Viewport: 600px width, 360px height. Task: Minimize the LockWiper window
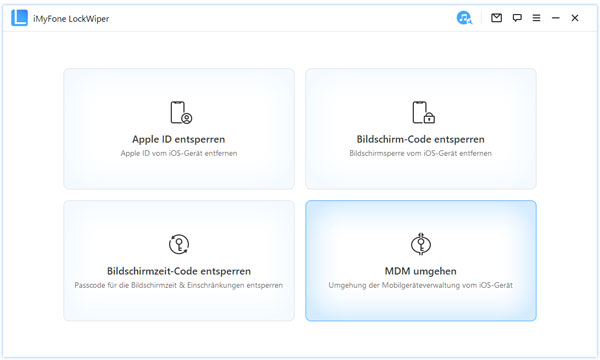coord(556,18)
